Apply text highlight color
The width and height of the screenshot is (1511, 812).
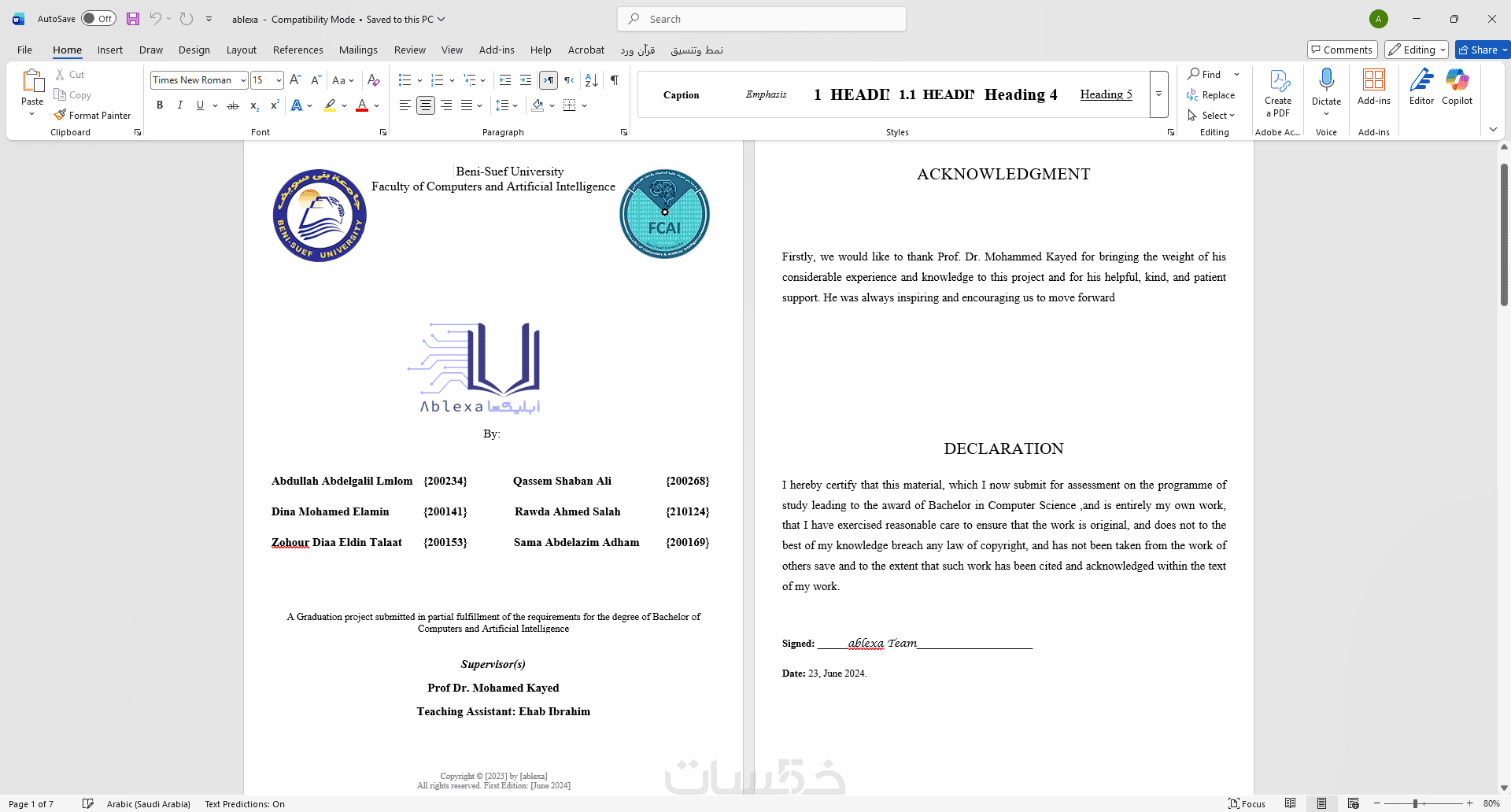(x=330, y=105)
